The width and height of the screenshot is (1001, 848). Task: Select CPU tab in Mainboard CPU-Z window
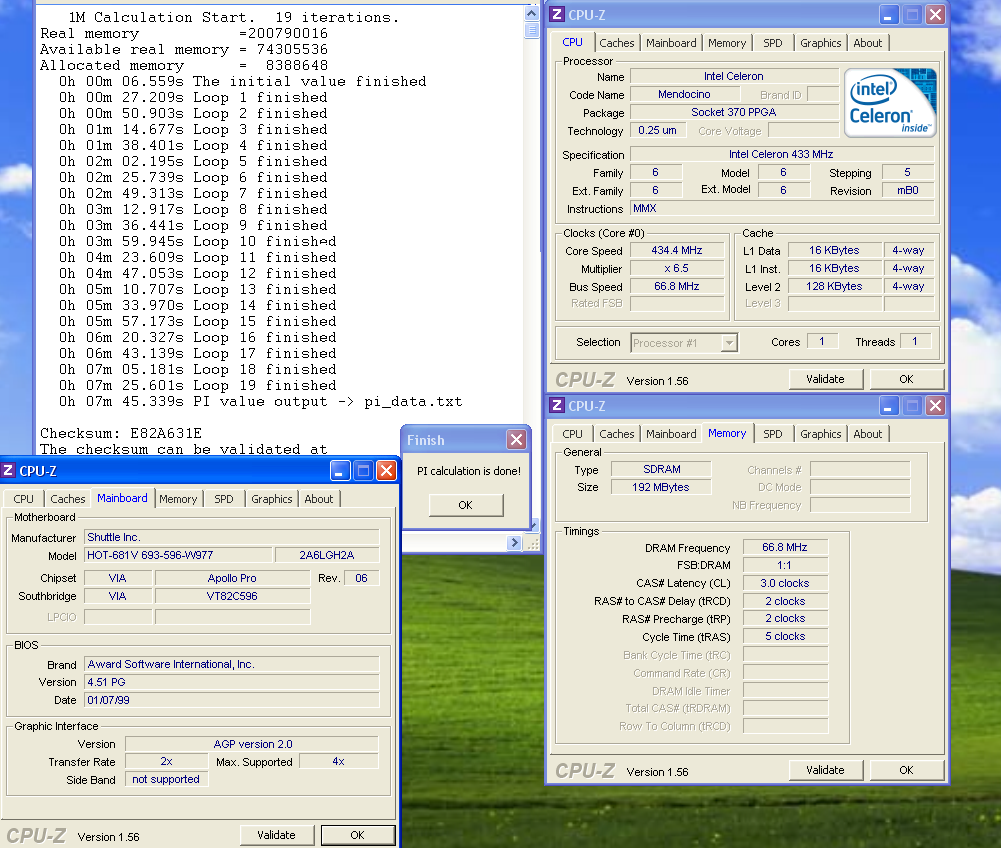click(23, 499)
